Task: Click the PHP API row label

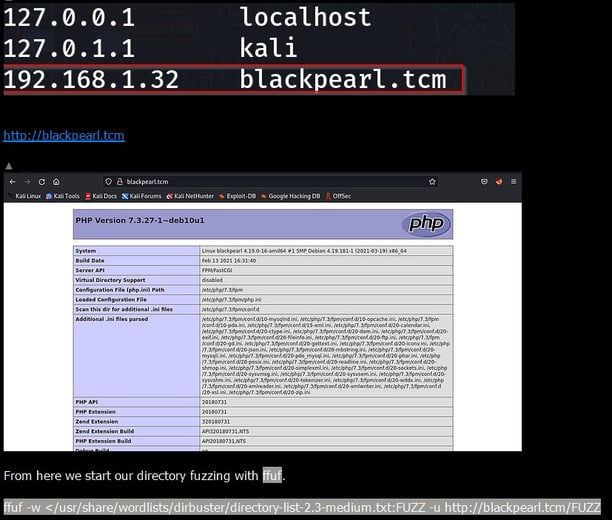Action: 87,402
